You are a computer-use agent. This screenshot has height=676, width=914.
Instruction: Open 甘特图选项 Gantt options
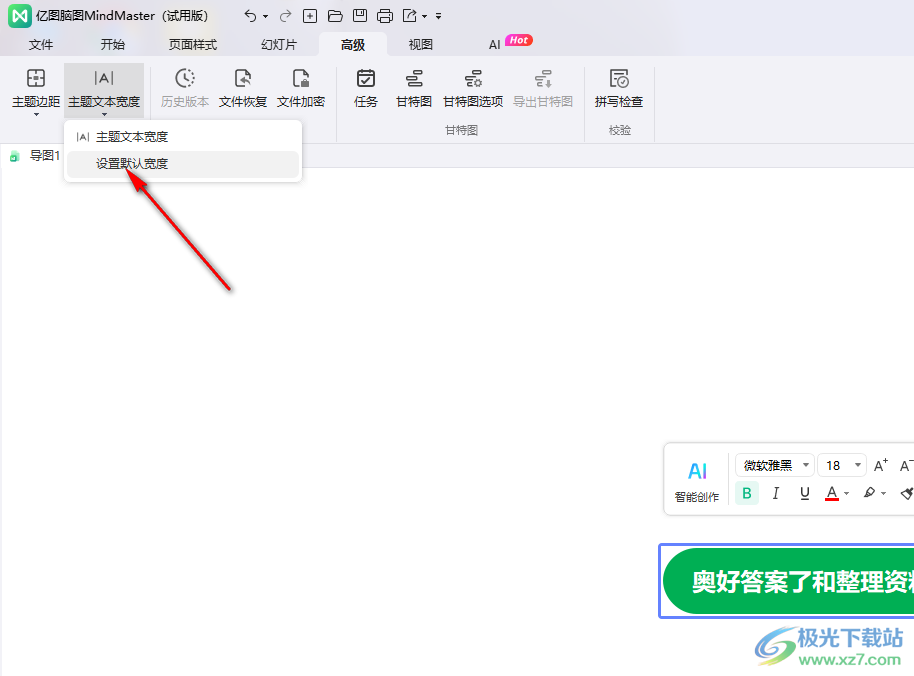coord(473,89)
